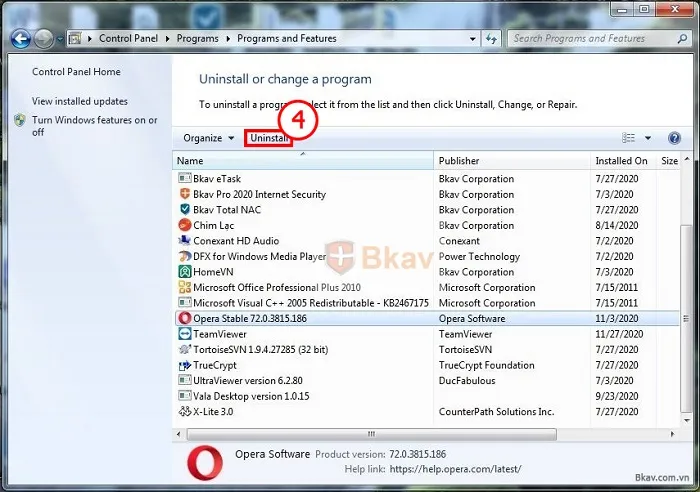The image size is (700, 492).
Task: Click the Bkav Pro 2020 shield icon
Action: [184, 194]
